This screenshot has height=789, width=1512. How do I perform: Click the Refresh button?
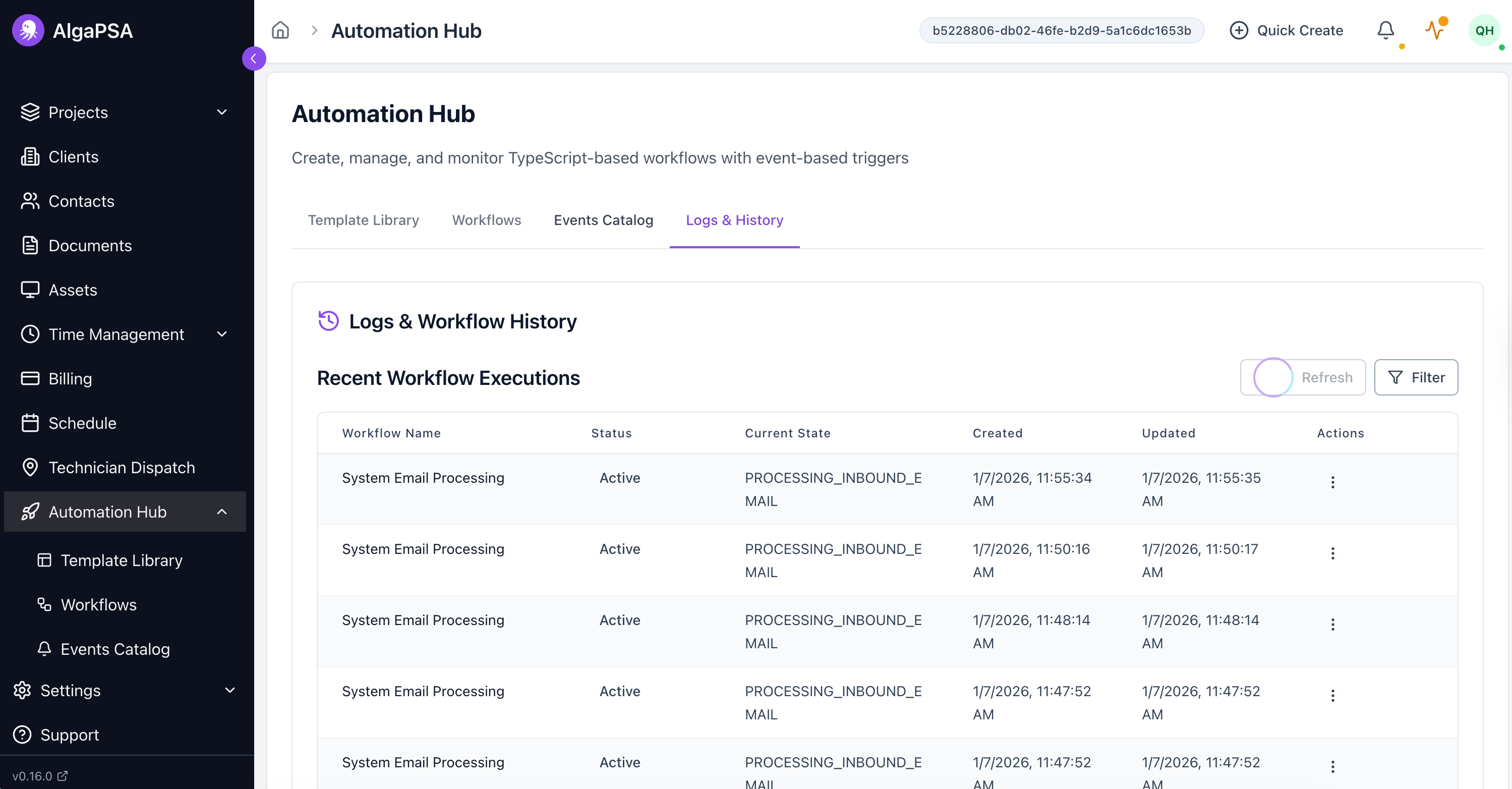1303,377
